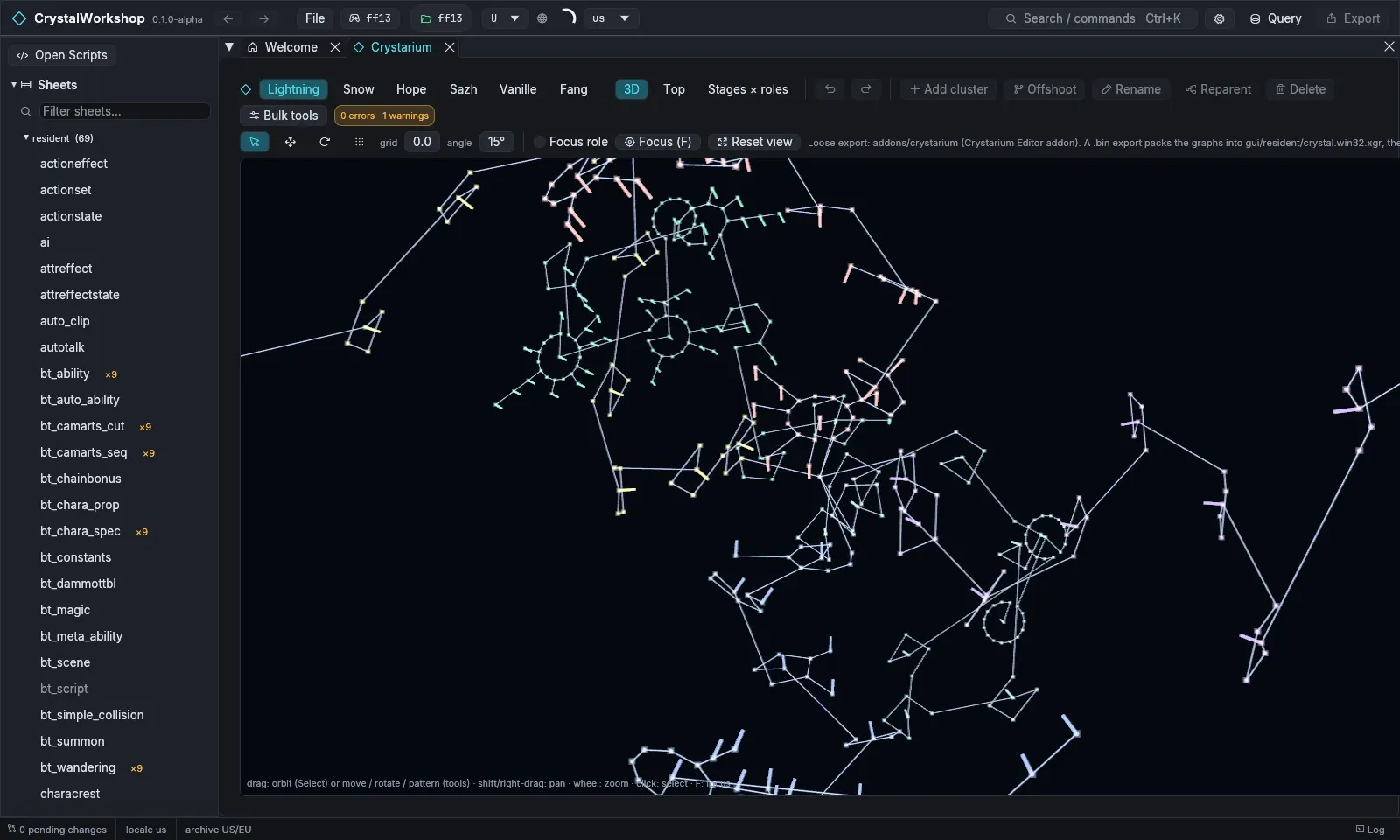The height and width of the screenshot is (840, 1400).
Task: Switch to Top view mode
Action: click(x=674, y=89)
